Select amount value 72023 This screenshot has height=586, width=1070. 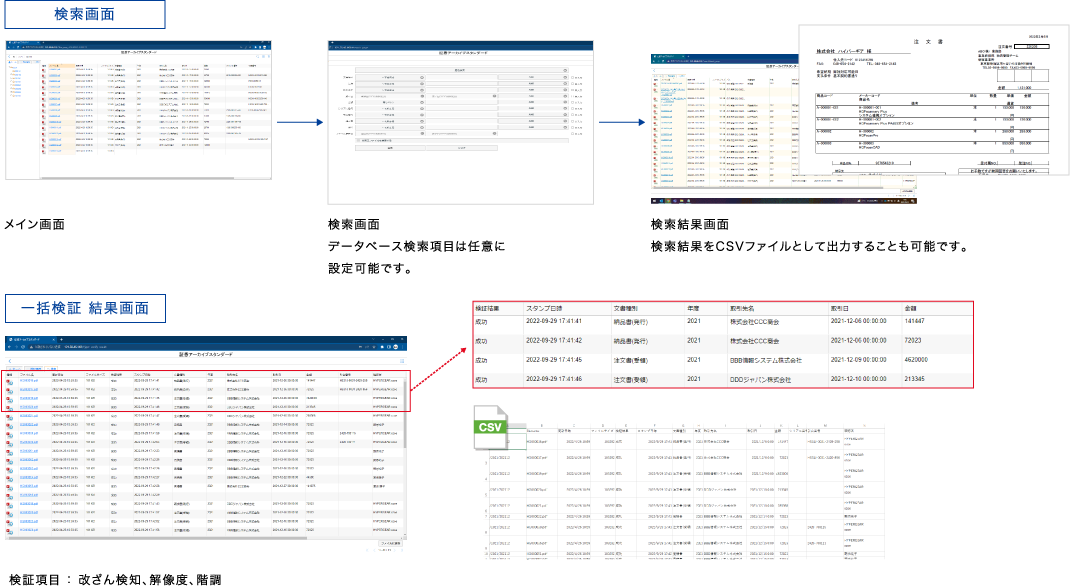click(913, 340)
